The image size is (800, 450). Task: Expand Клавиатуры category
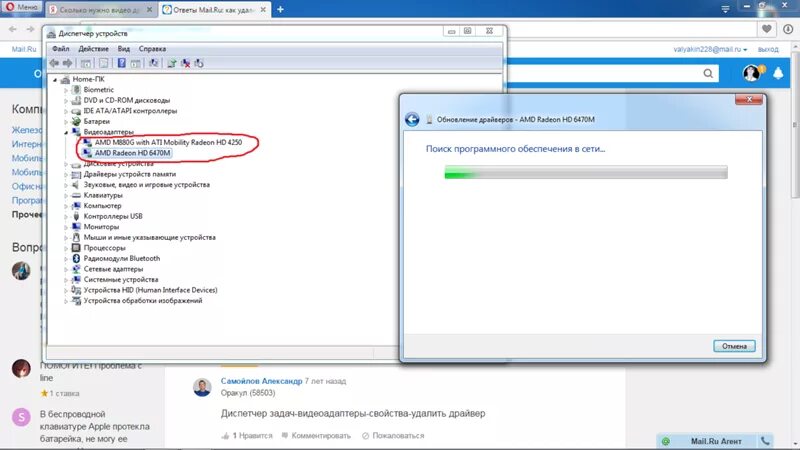(x=66, y=195)
